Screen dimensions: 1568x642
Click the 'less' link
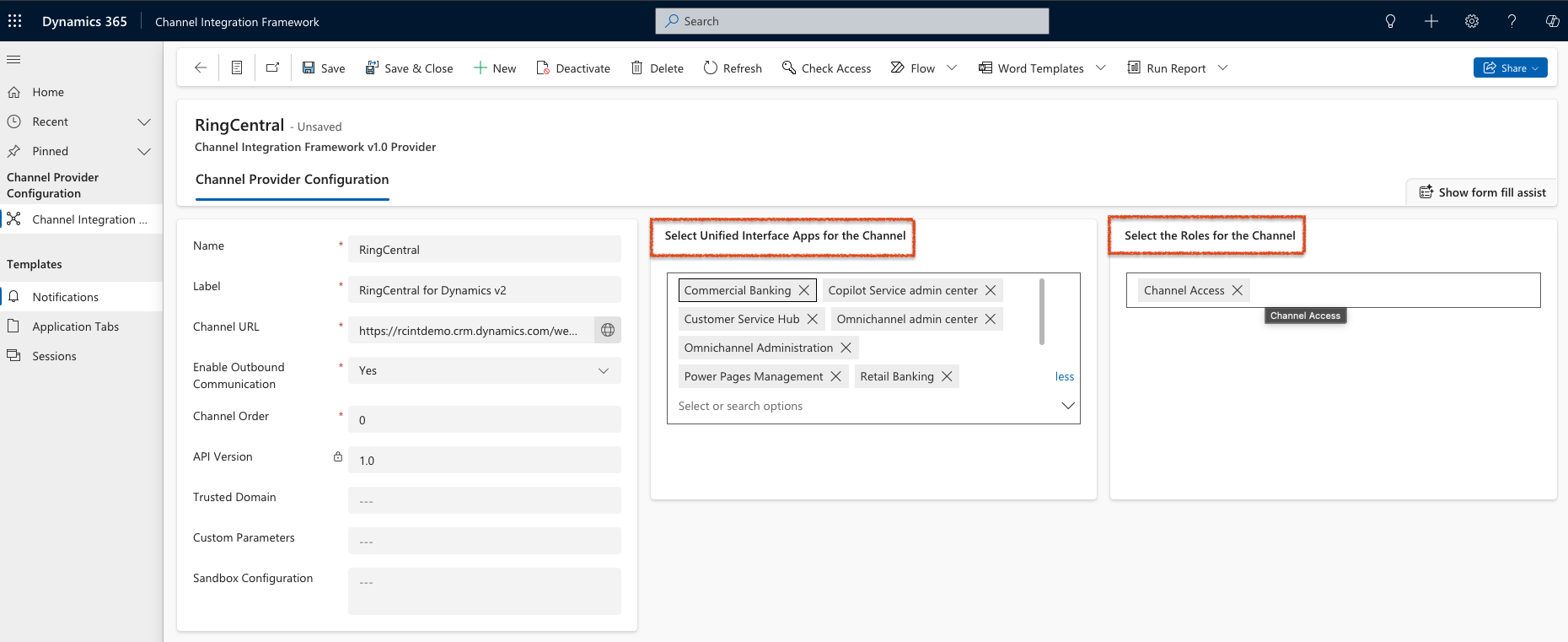click(1065, 376)
